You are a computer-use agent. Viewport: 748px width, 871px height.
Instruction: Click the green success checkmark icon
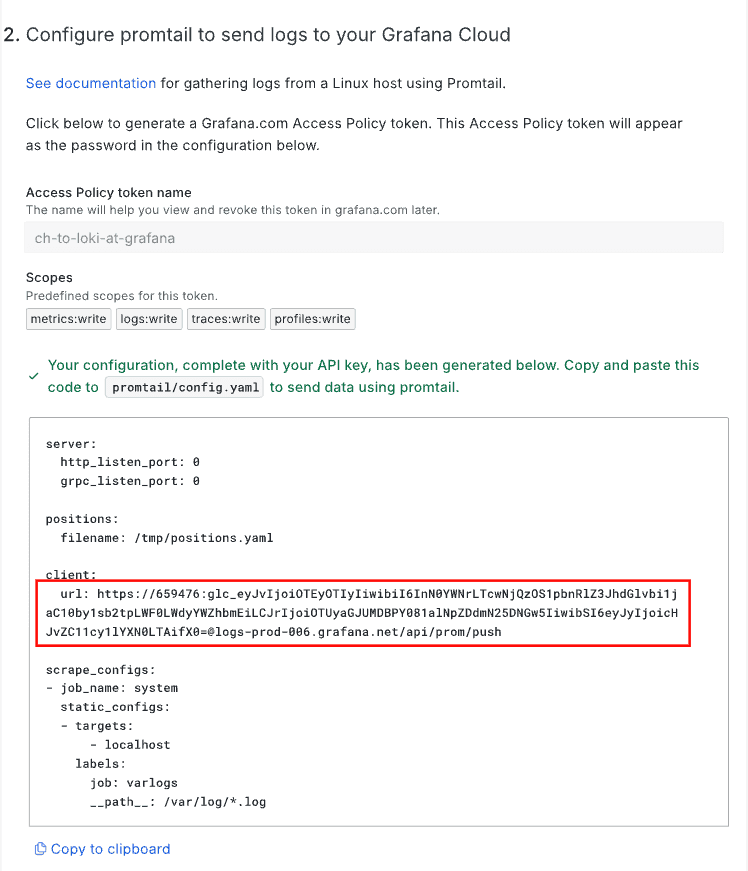coord(34,376)
